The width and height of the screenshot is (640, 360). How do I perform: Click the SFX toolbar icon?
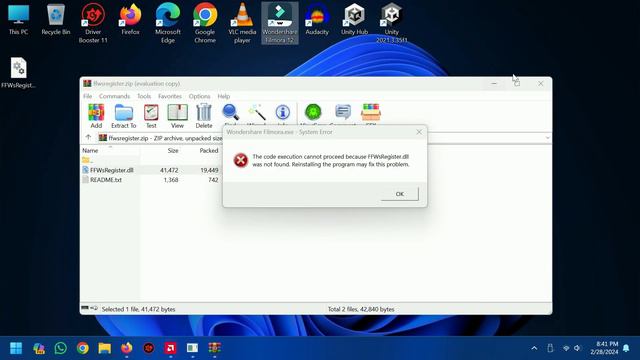pyautogui.click(x=371, y=113)
